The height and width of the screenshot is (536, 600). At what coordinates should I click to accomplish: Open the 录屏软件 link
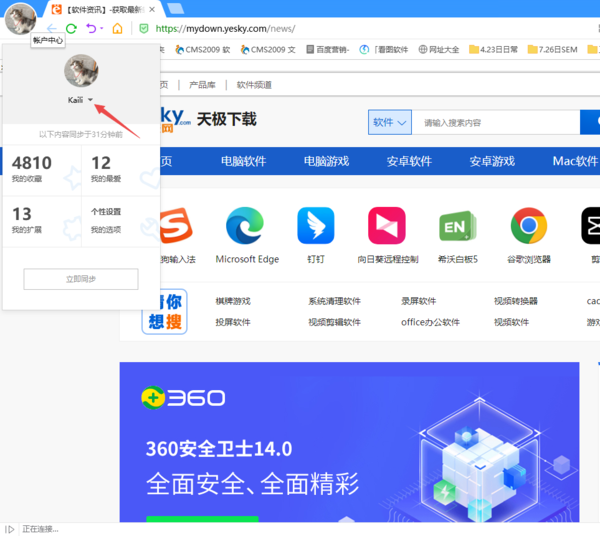pyautogui.click(x=419, y=301)
